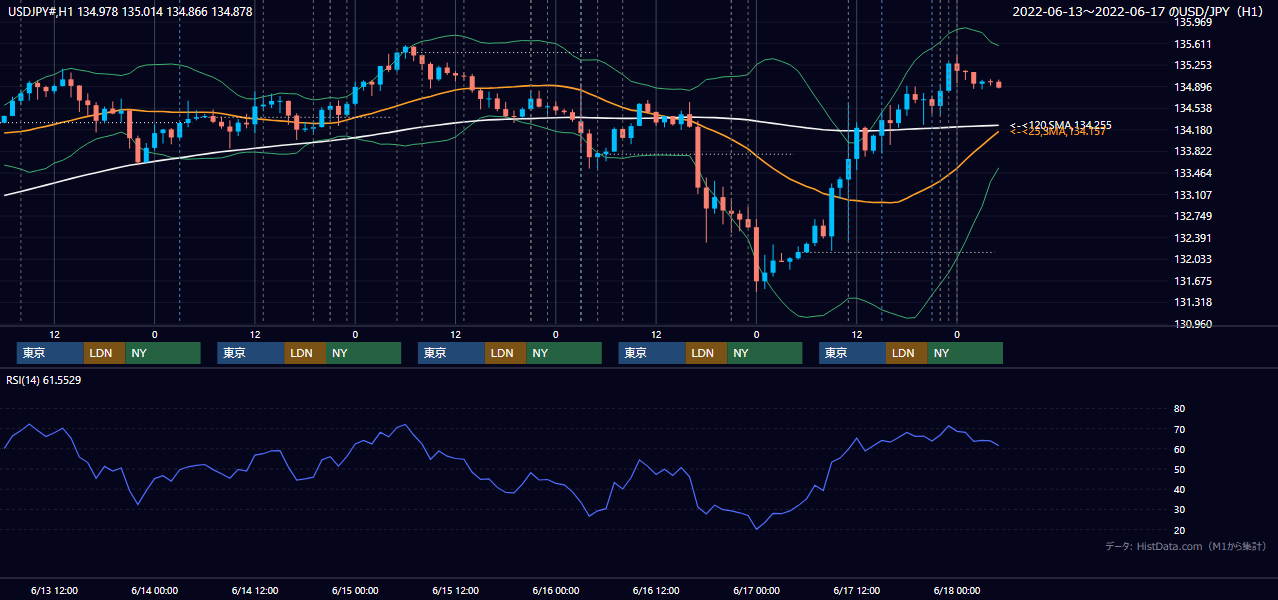Click price axis value 133.822
This screenshot has width=1278, height=600.
(1194, 151)
